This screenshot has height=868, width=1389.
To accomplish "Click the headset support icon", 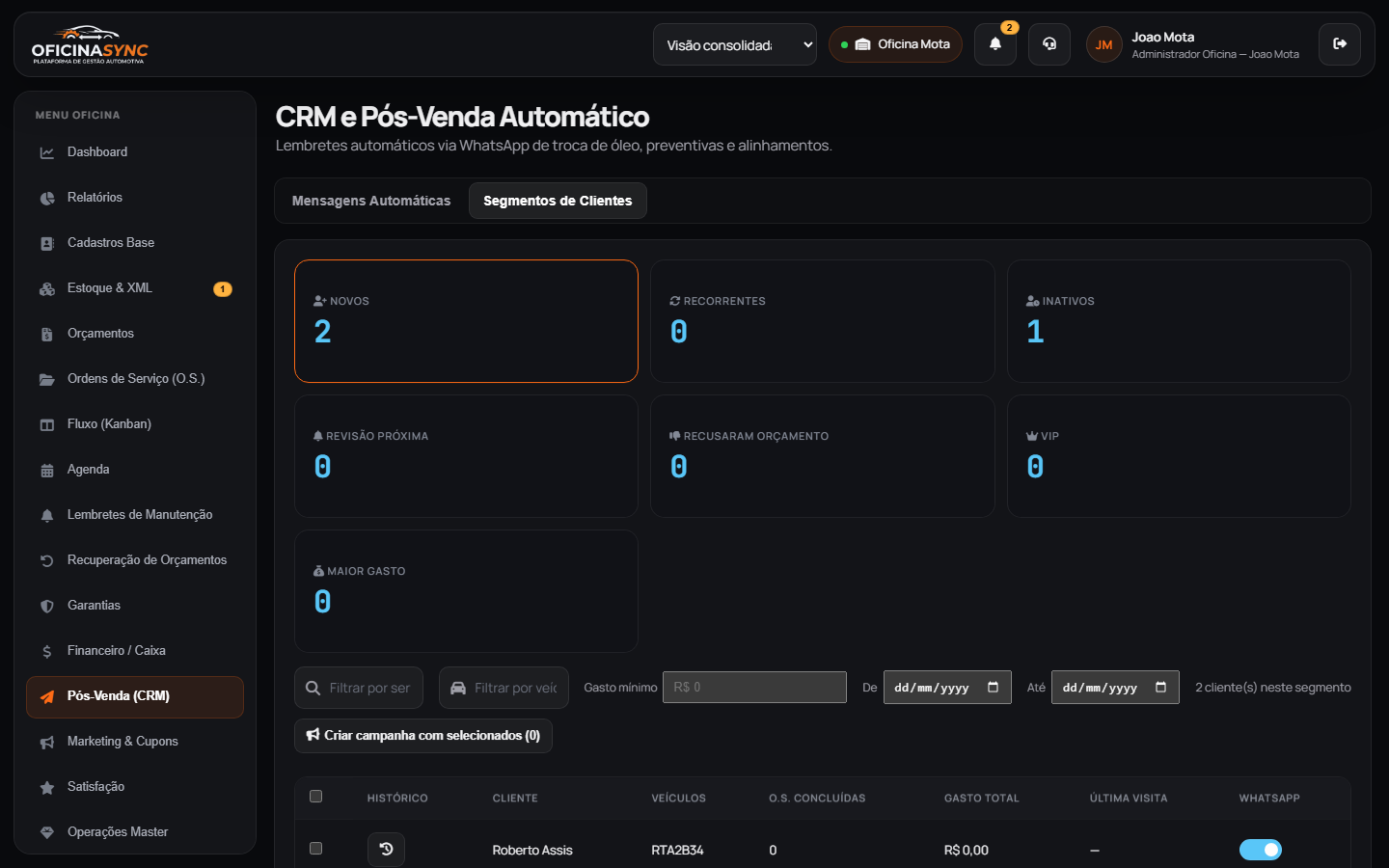I will point(1049,44).
